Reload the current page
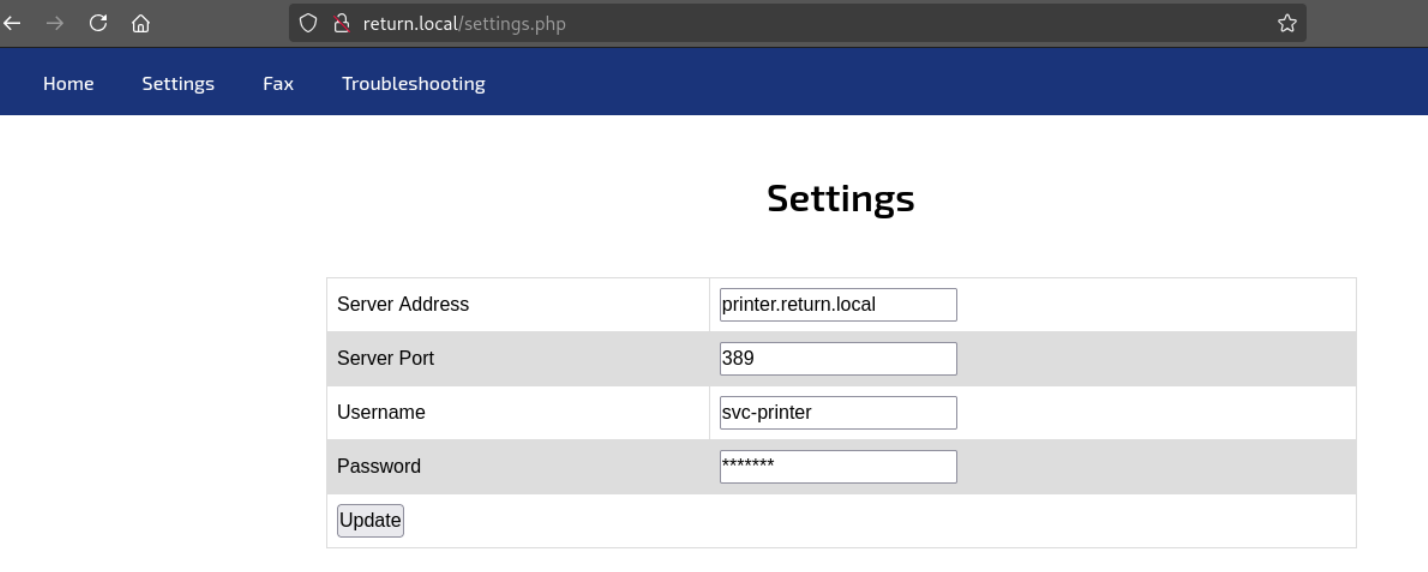This screenshot has width=1428, height=572. click(x=98, y=23)
